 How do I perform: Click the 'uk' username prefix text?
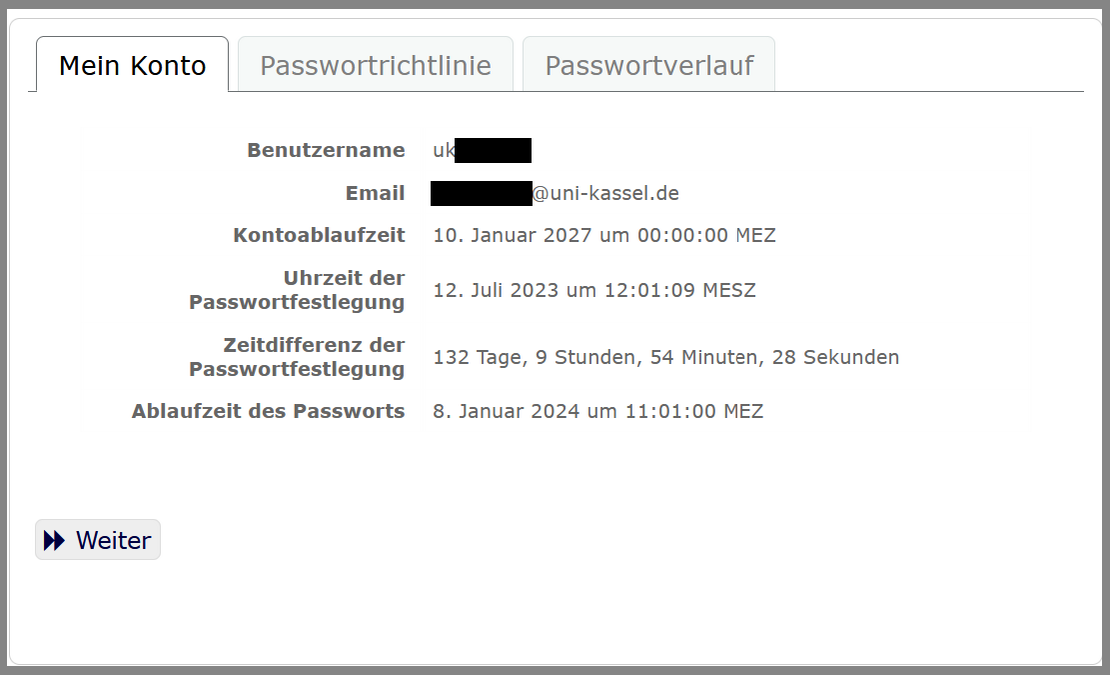(x=443, y=151)
